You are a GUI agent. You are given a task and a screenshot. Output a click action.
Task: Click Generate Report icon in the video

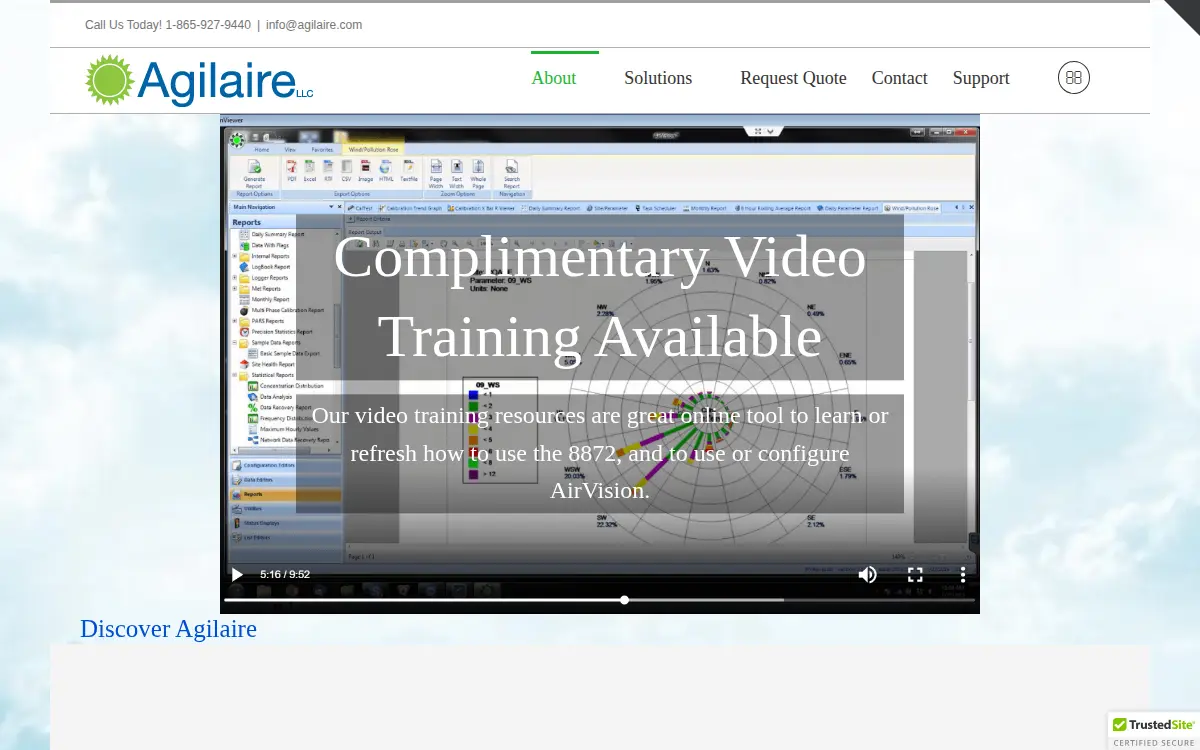click(254, 173)
